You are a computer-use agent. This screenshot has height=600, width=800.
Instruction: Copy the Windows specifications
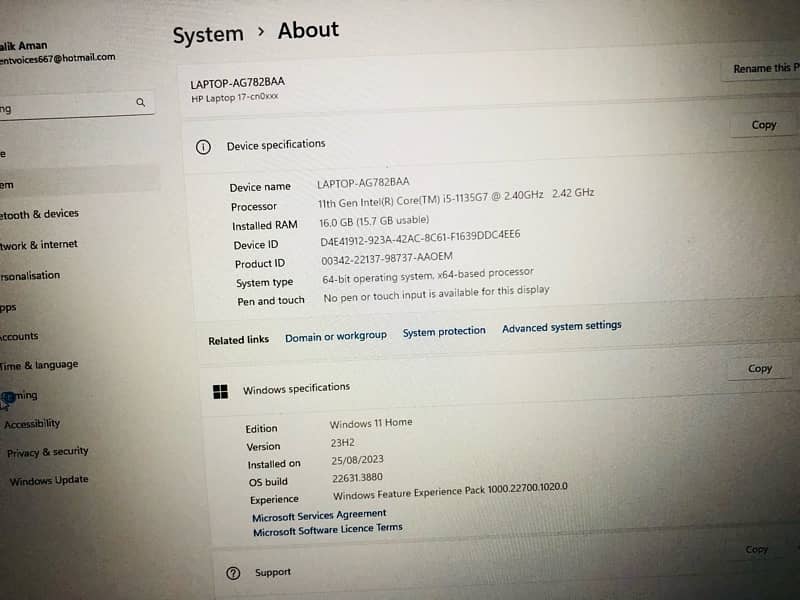point(760,369)
